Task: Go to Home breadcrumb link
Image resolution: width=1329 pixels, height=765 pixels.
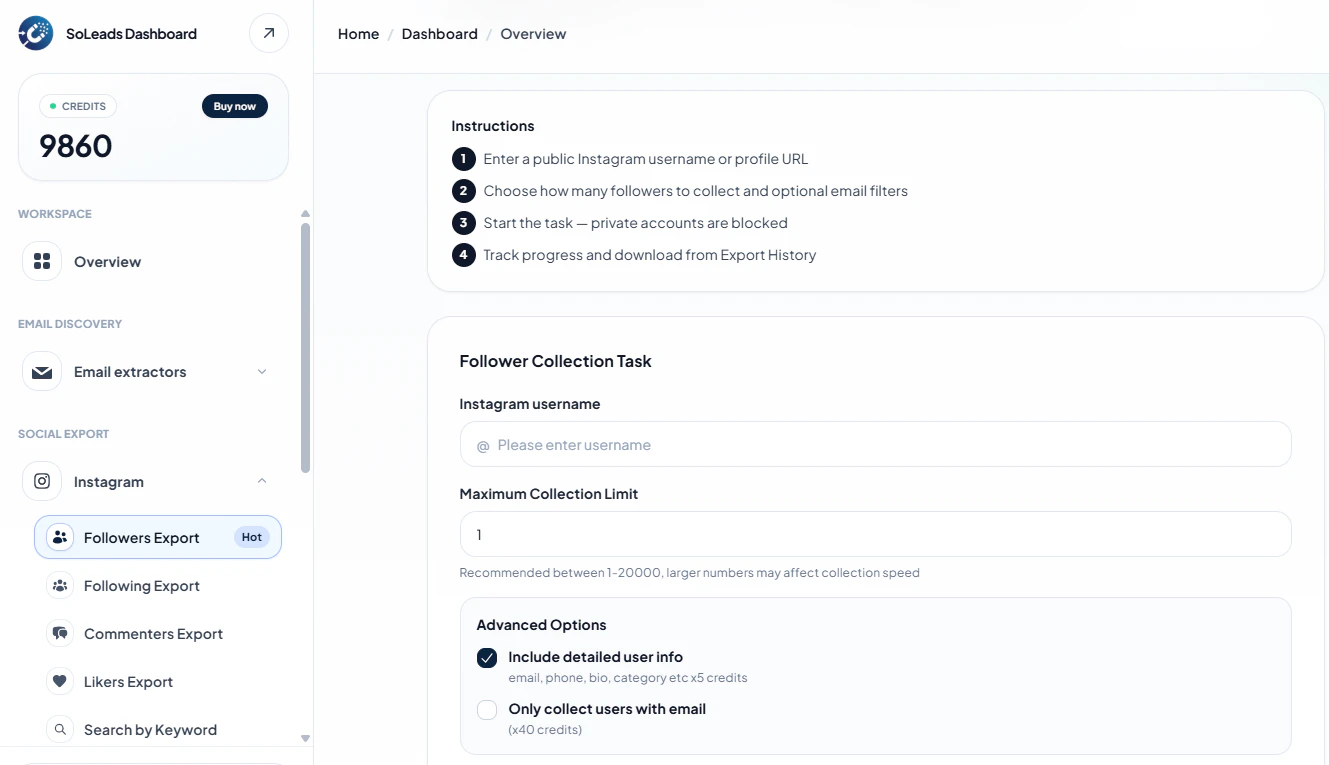Action: (x=358, y=34)
